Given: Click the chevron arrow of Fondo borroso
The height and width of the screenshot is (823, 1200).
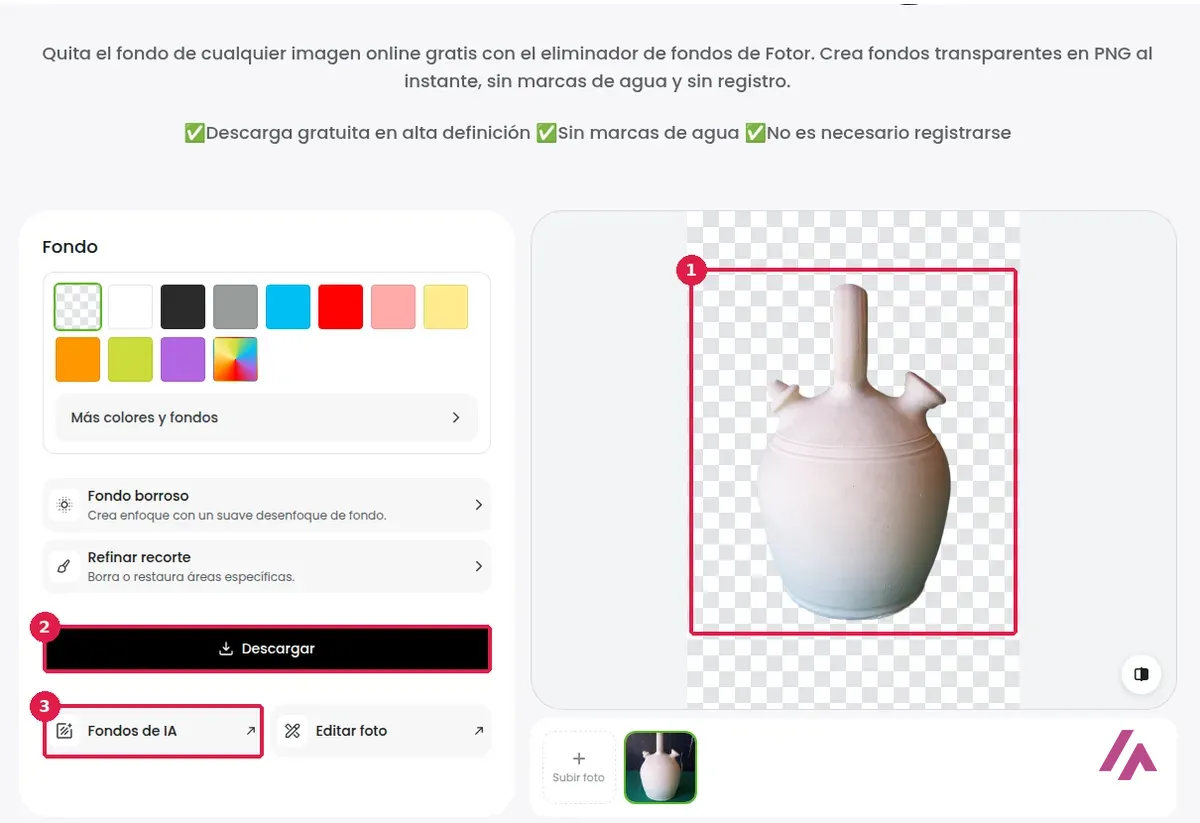Looking at the screenshot, I should point(478,505).
